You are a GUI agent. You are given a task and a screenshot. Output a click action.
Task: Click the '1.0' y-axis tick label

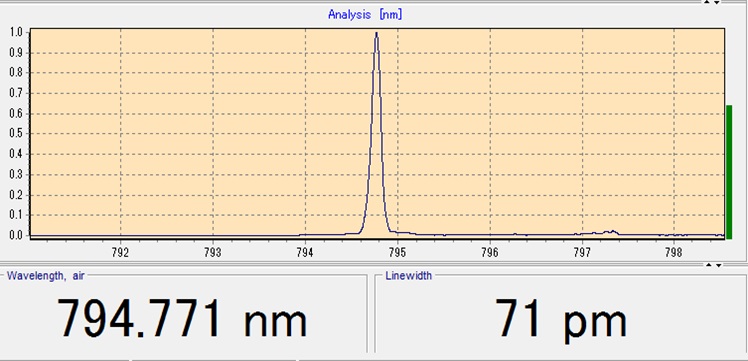(16, 32)
